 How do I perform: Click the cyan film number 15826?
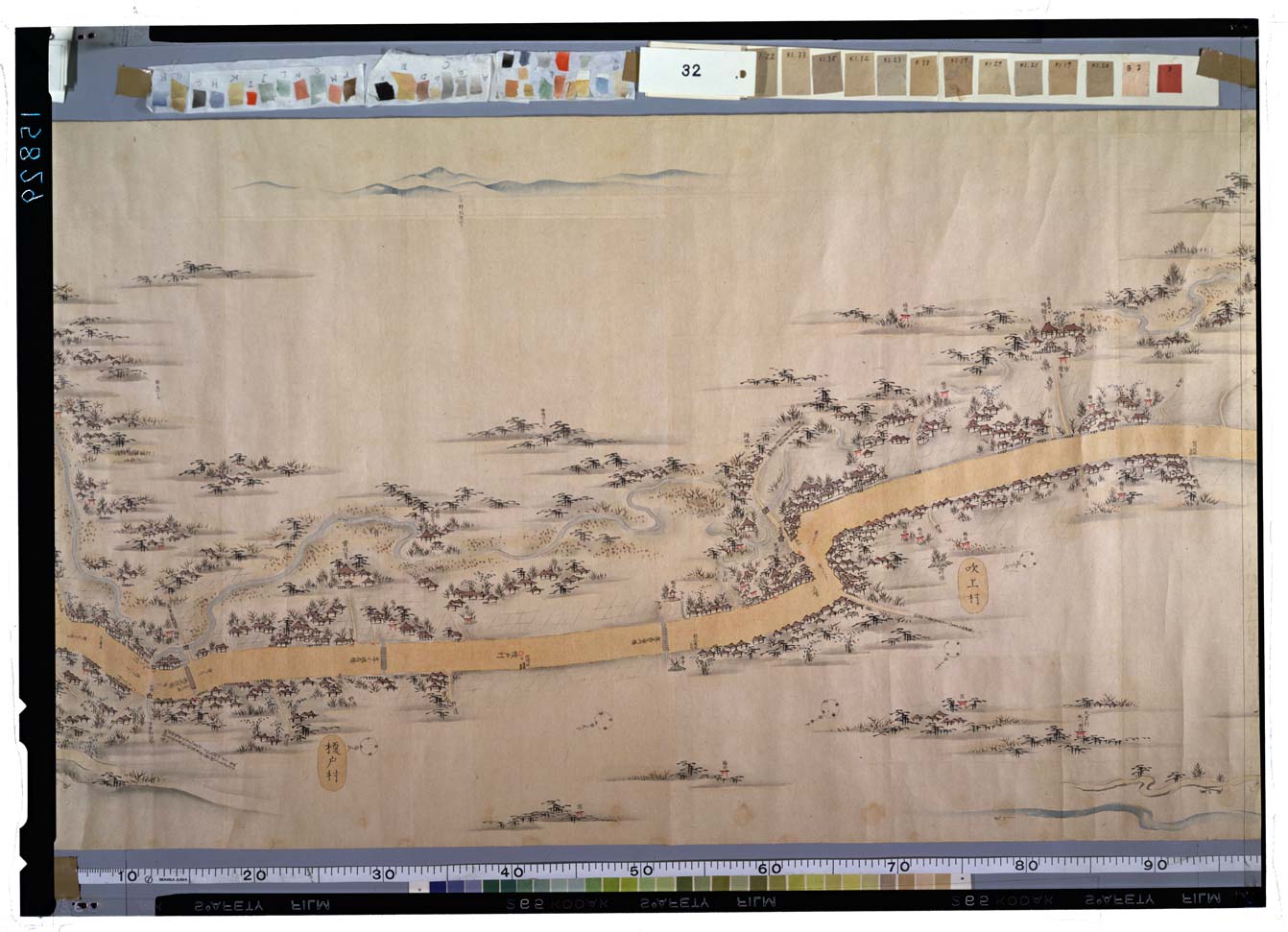tap(33, 155)
